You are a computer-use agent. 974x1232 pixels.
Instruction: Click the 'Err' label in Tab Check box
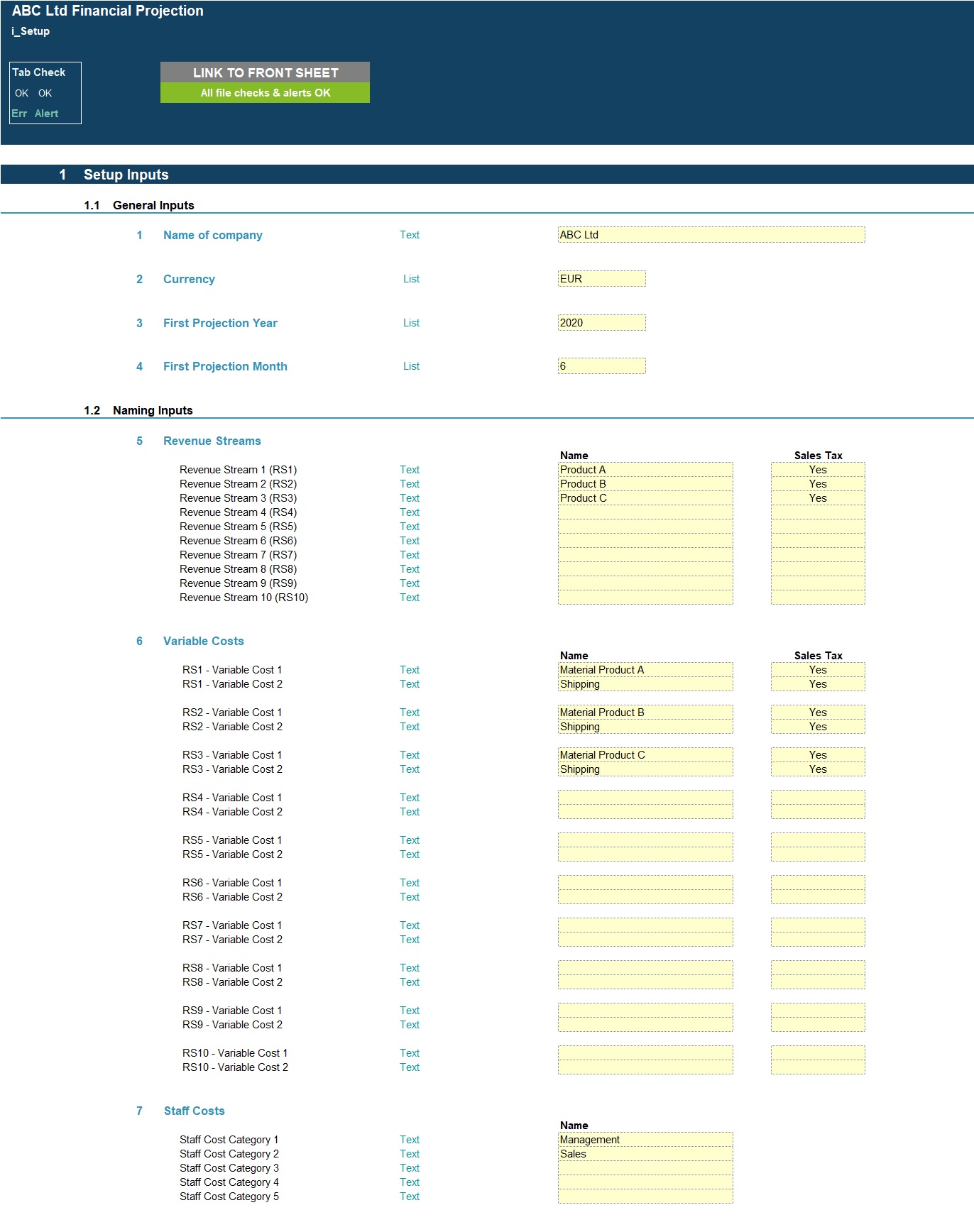coord(19,114)
